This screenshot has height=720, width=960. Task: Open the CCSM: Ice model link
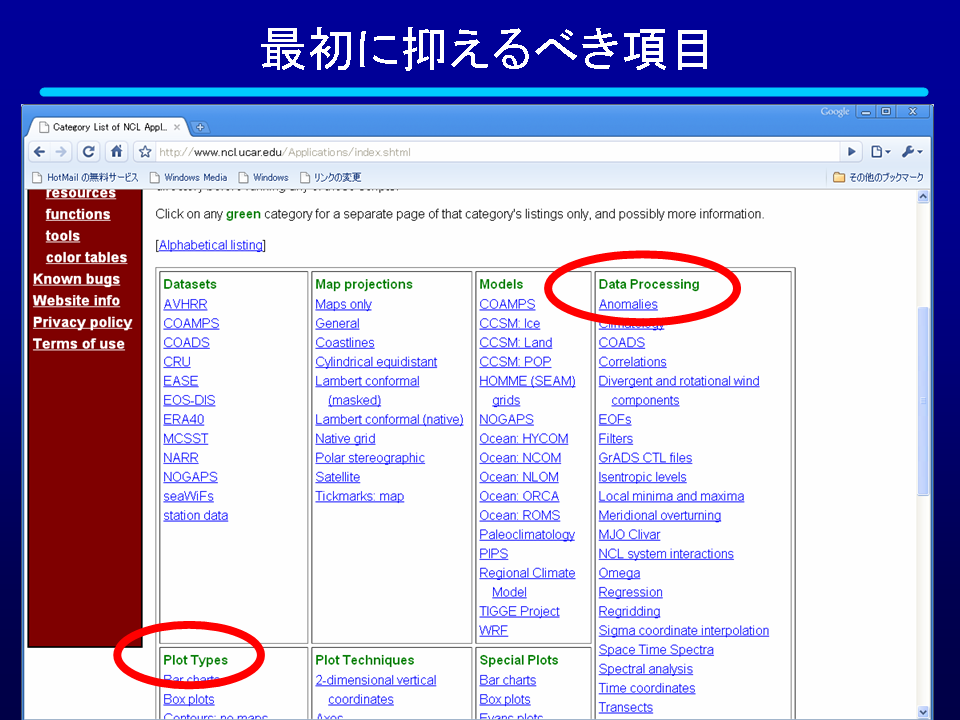pos(510,323)
